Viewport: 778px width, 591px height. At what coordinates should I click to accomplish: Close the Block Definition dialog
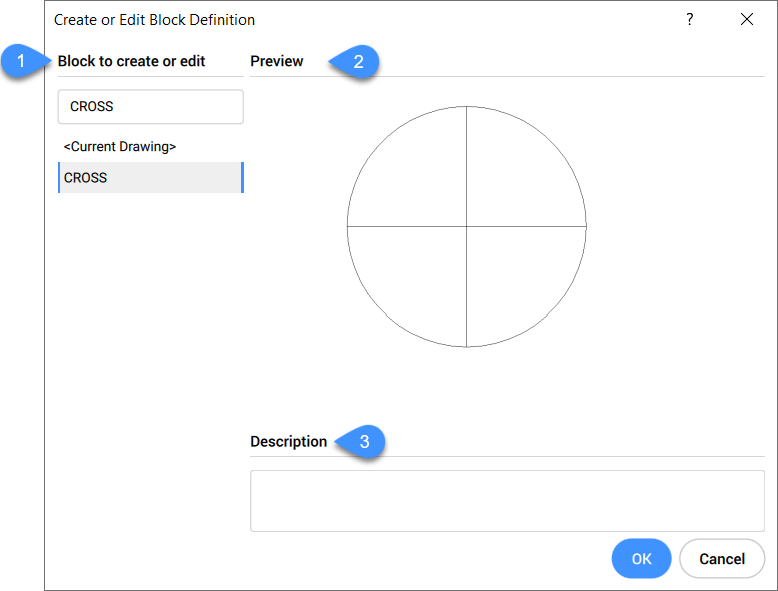[746, 19]
